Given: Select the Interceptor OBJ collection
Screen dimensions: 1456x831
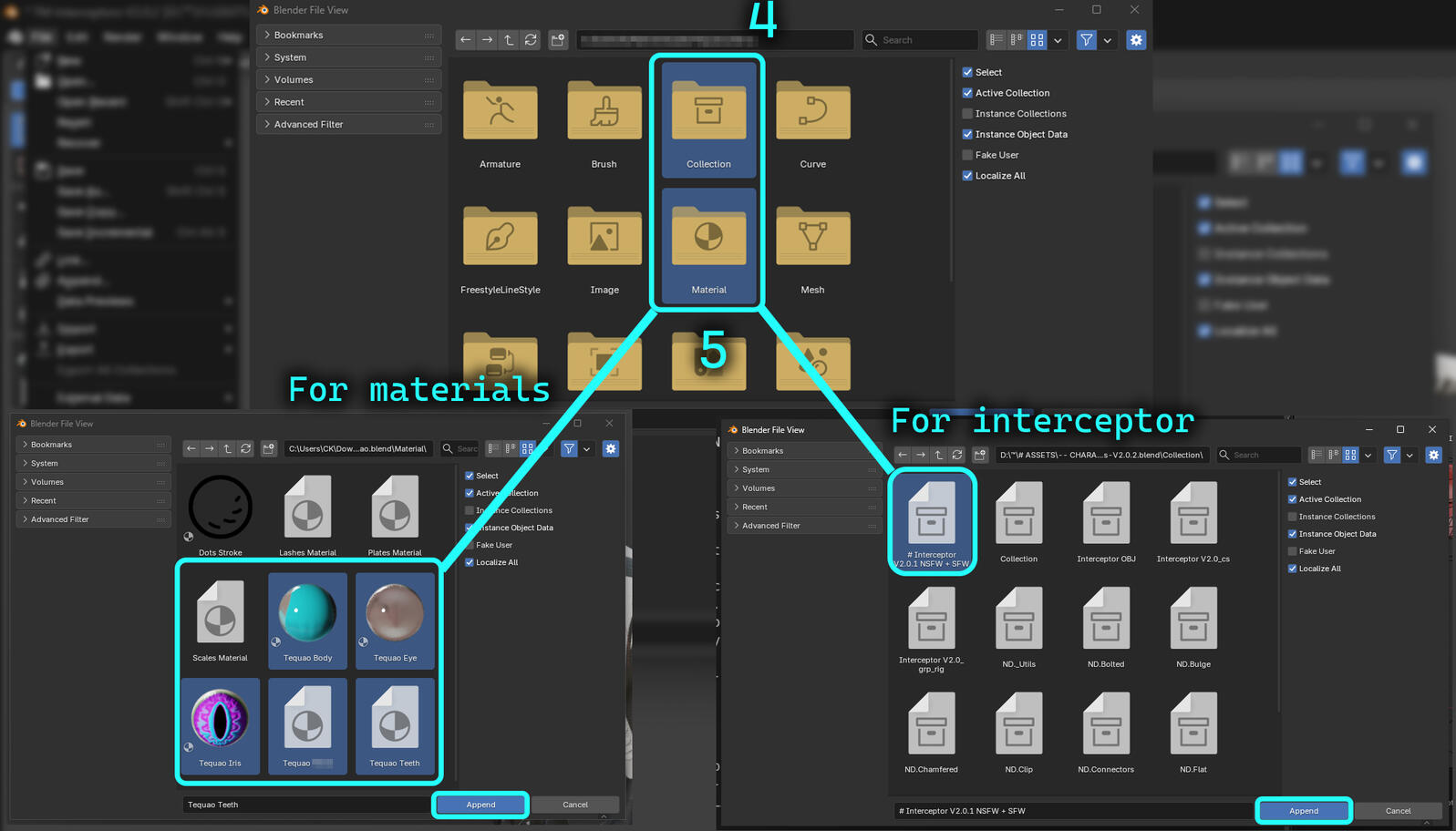Looking at the screenshot, I should [x=1106, y=516].
